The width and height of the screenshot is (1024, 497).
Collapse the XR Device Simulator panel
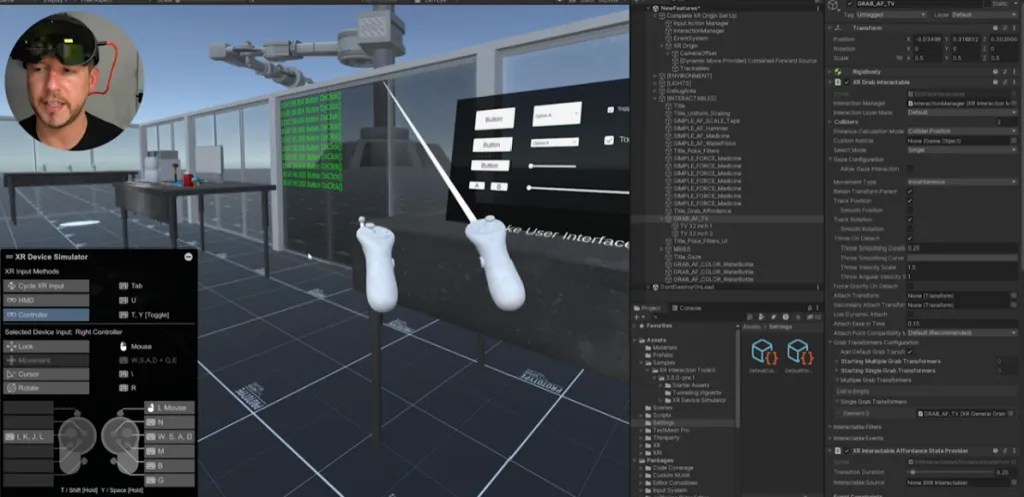[x=189, y=257]
